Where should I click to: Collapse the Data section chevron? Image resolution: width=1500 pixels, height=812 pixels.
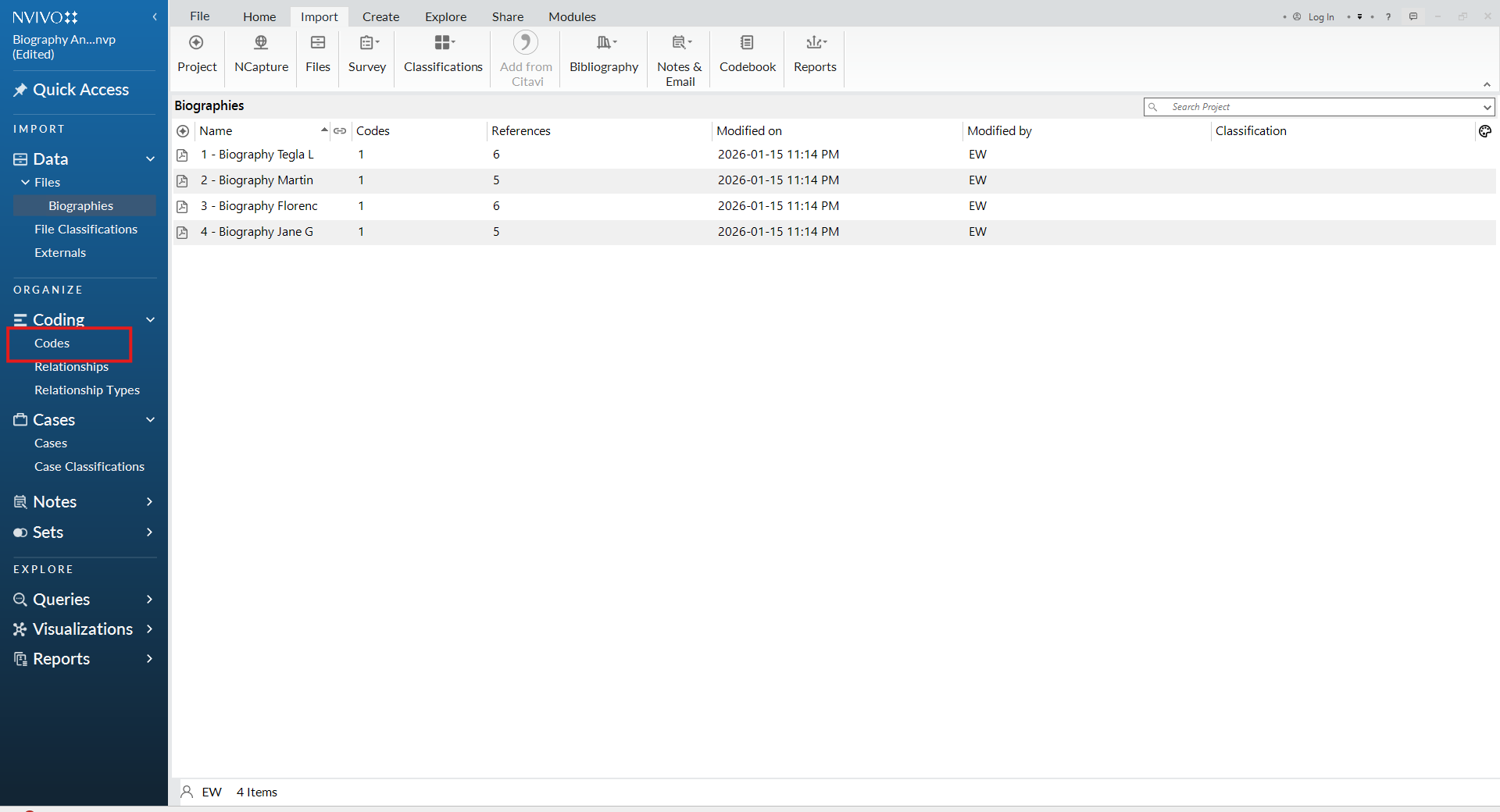click(150, 159)
